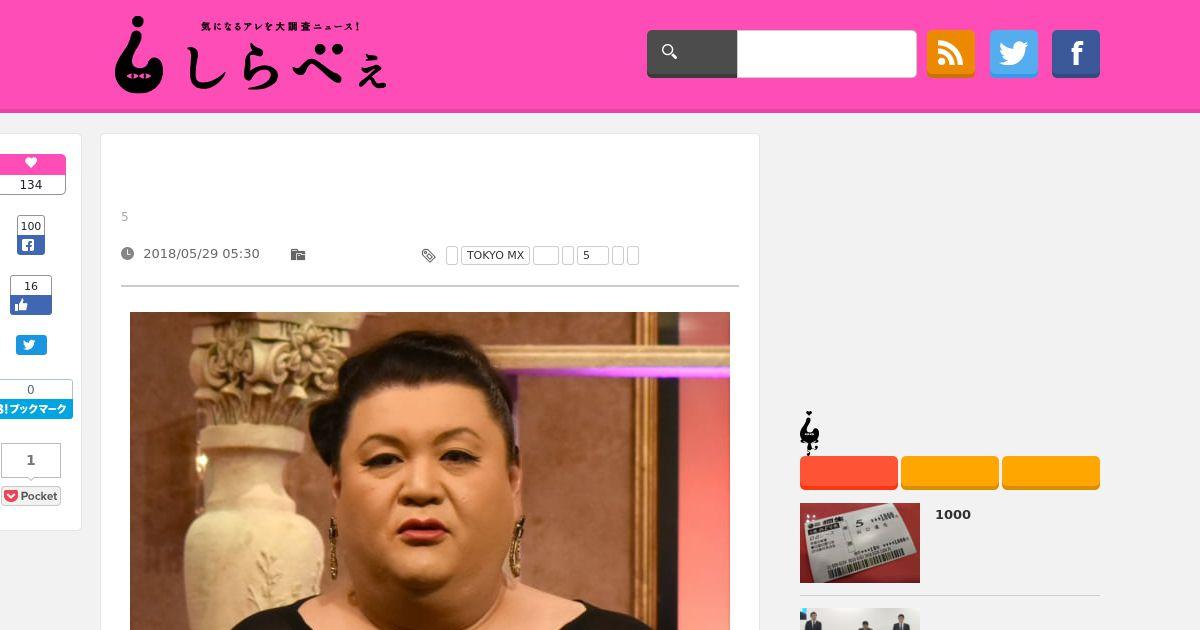Save the article to Pocket

click(x=31, y=496)
